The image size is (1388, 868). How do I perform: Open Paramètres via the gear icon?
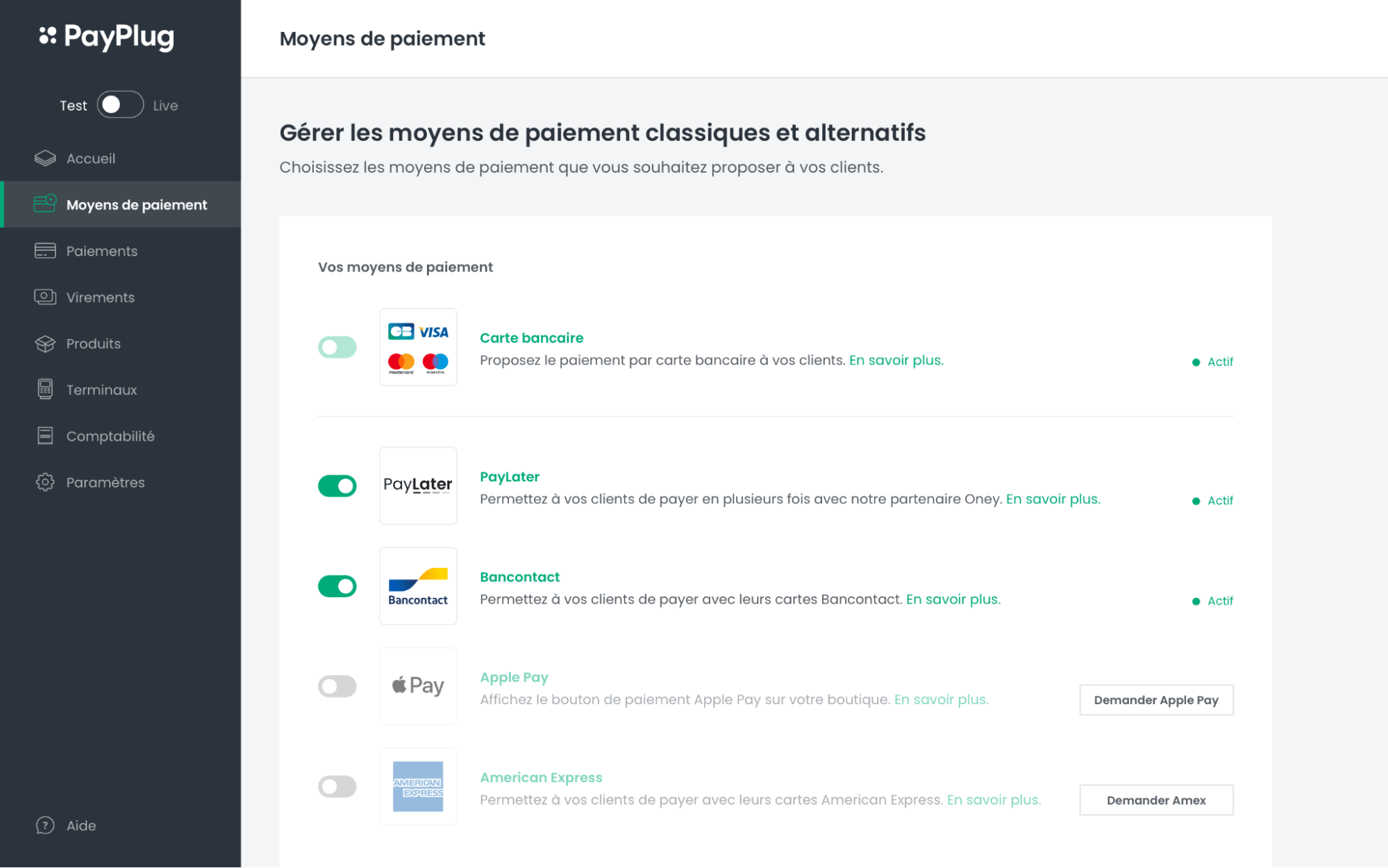[x=44, y=482]
